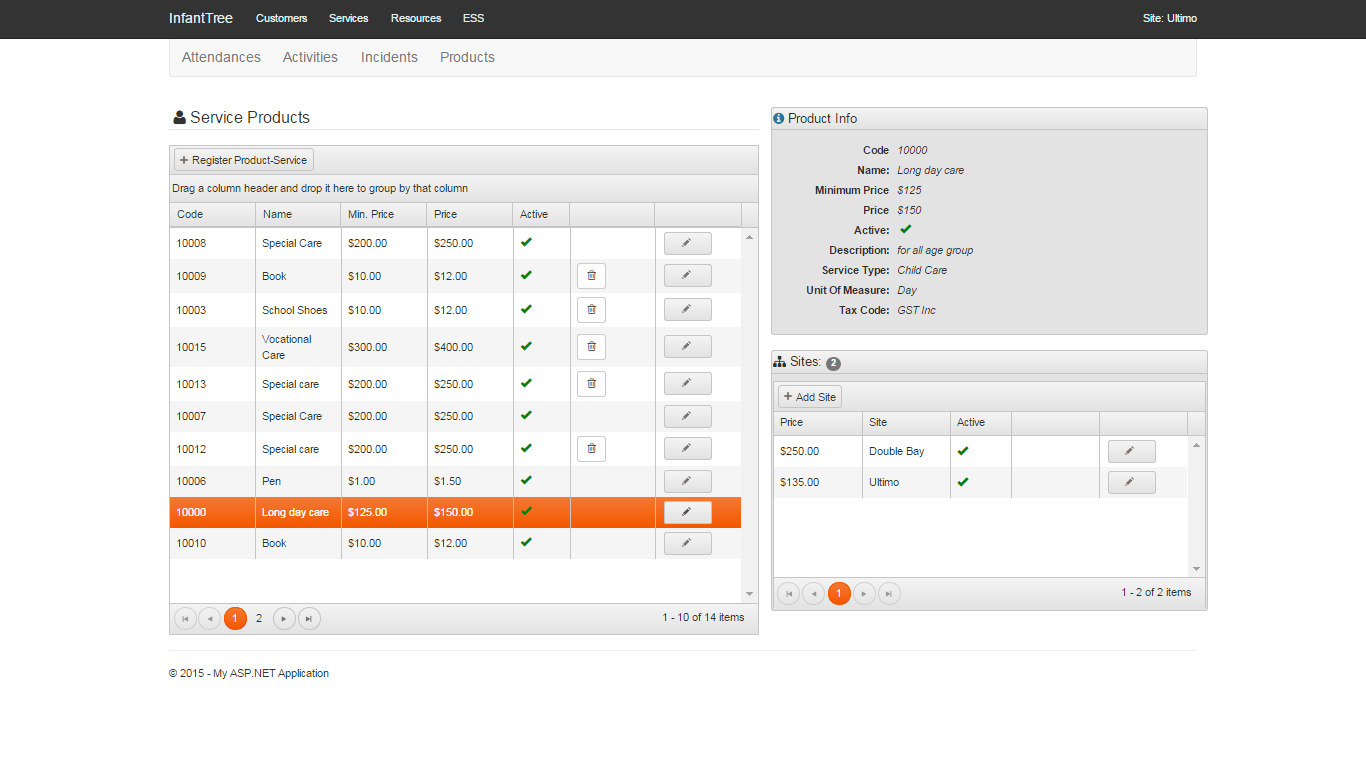Open the Customers menu
Image resolution: width=1366 pixels, height=768 pixels.
pos(281,18)
